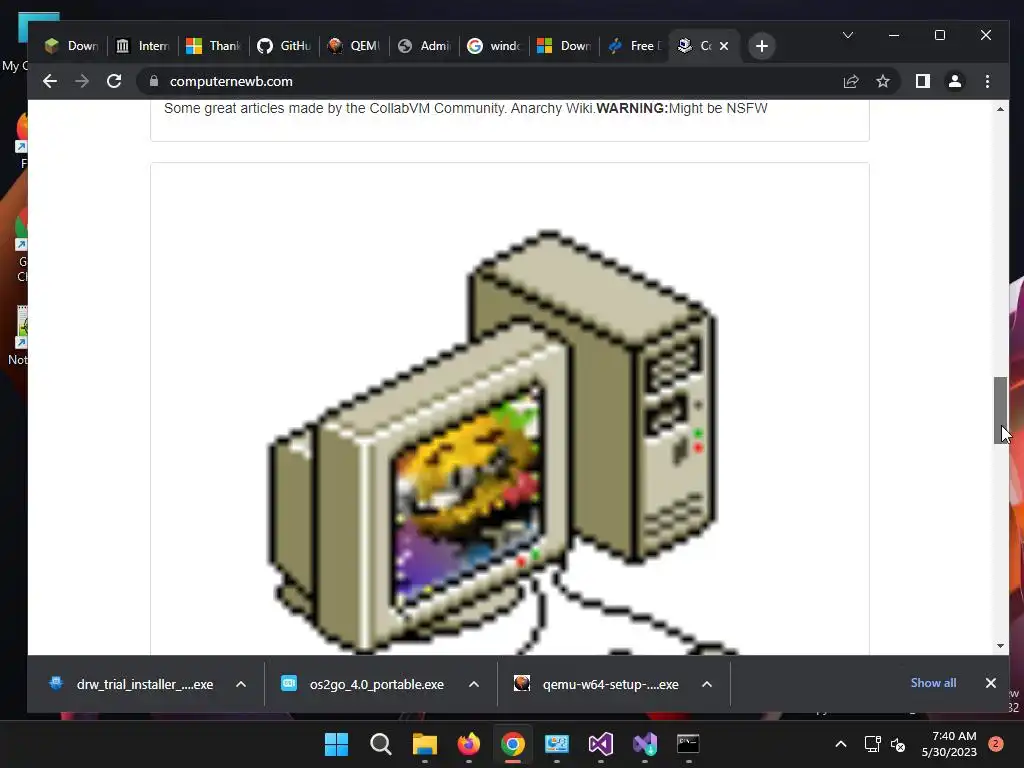Click the Chrome taskbar icon

tap(513, 744)
